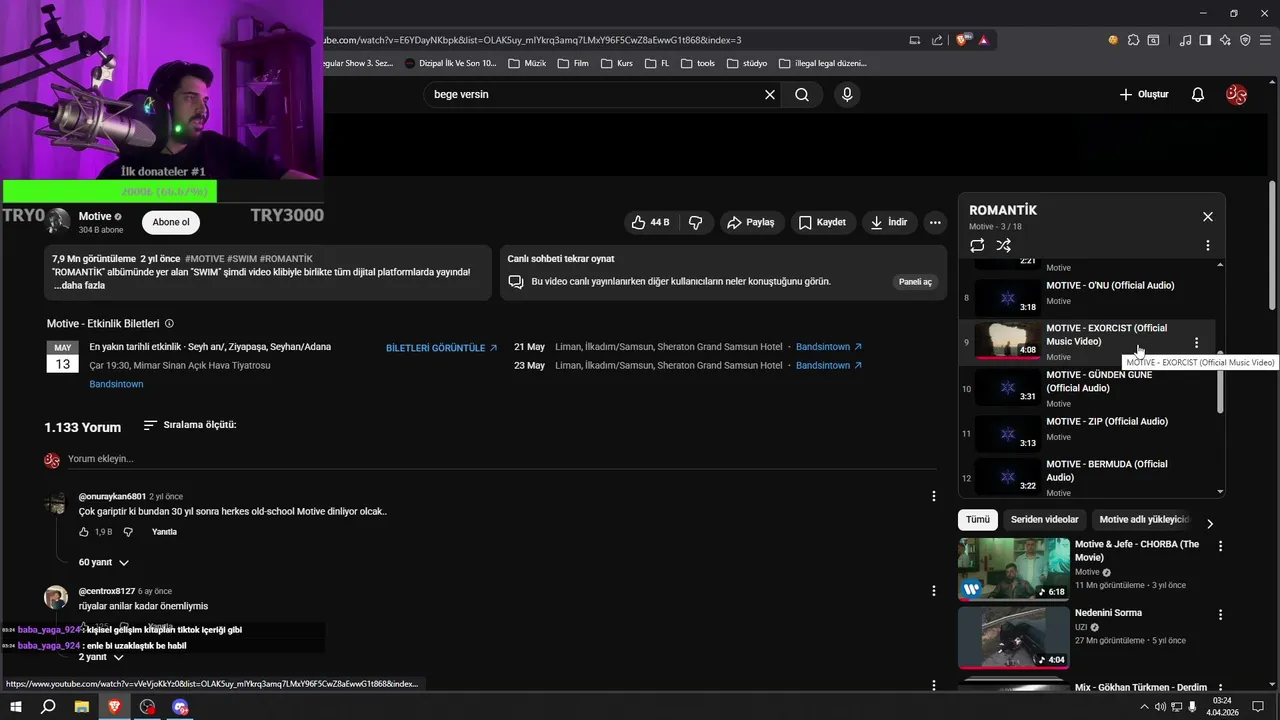Open Bandsintown link under 13 May event
Viewport: 1280px width, 720px height.
click(x=116, y=384)
